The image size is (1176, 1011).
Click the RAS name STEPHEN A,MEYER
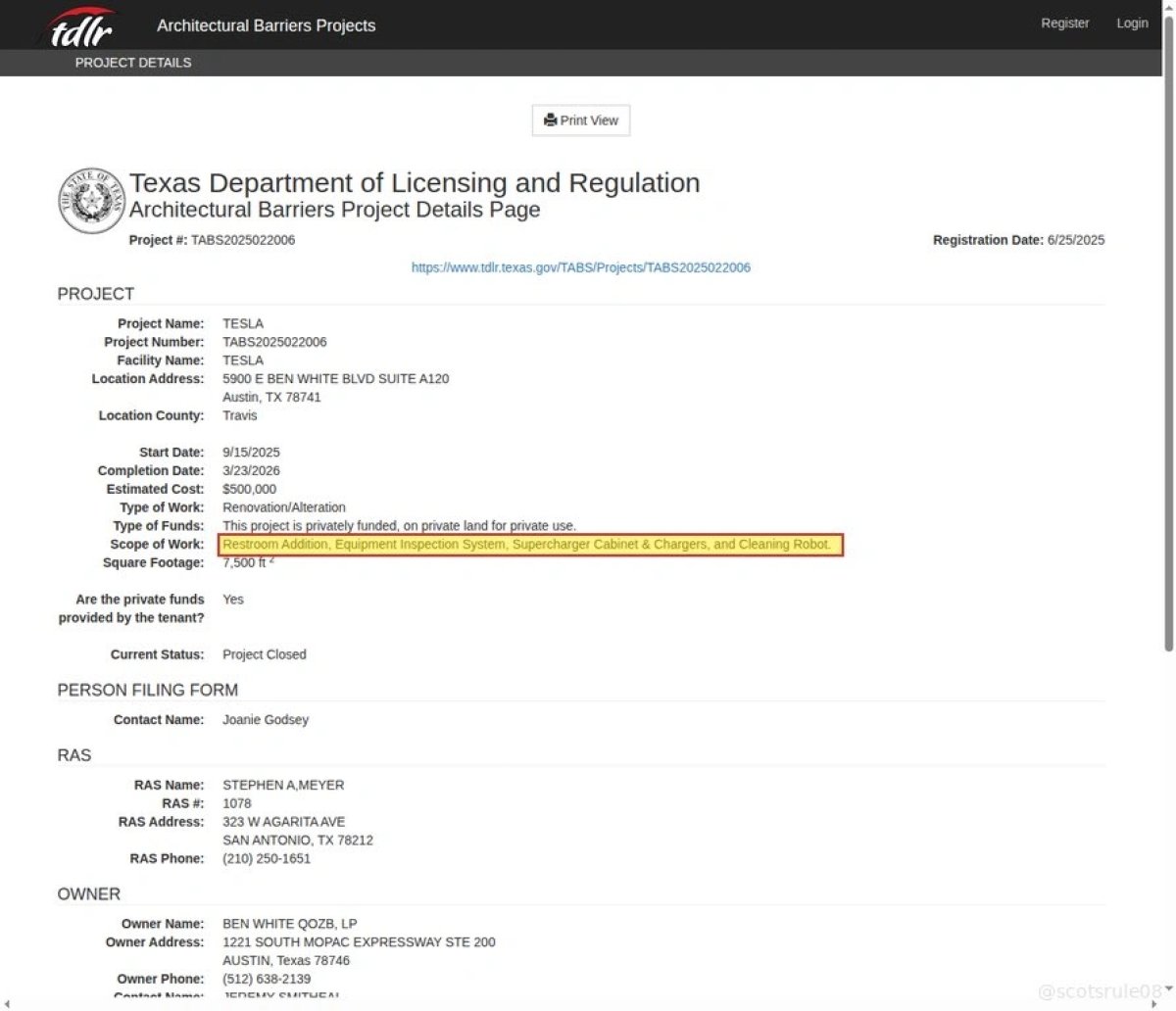pos(283,785)
